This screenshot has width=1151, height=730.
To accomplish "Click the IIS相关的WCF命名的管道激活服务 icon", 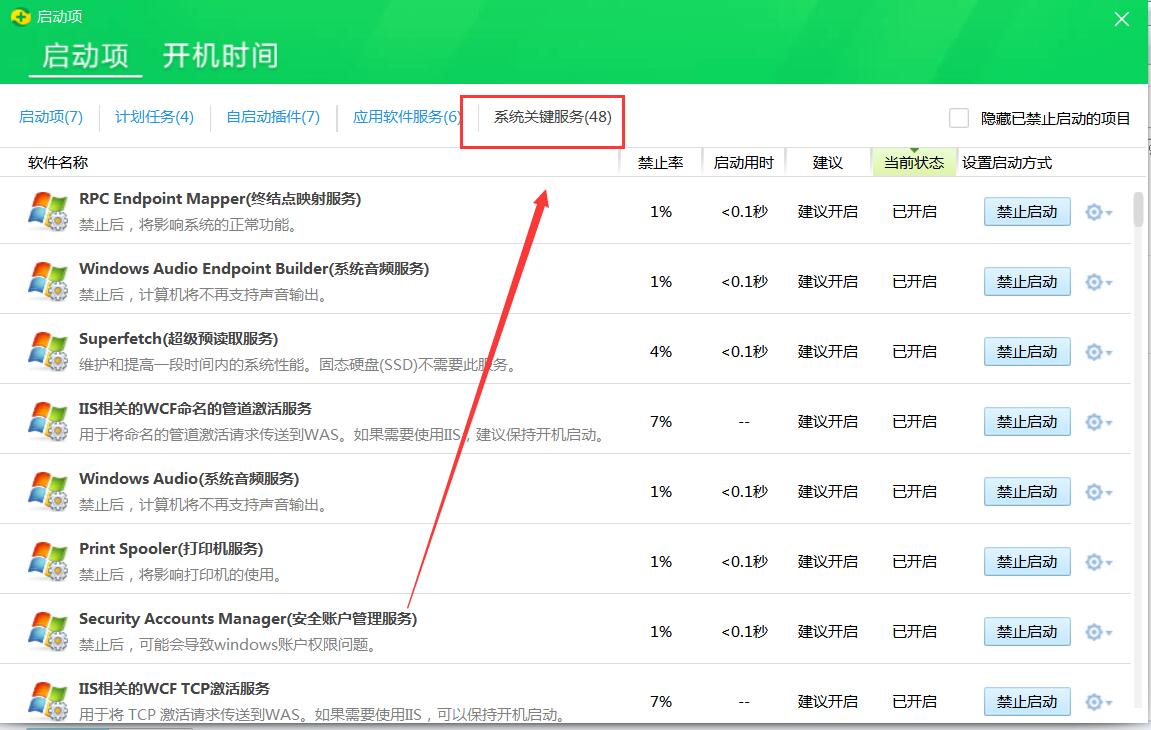I will pyautogui.click(x=47, y=420).
